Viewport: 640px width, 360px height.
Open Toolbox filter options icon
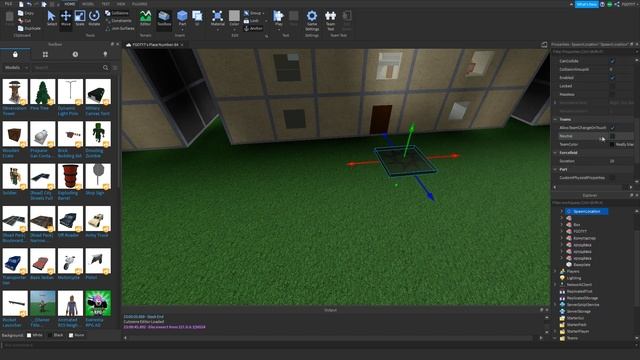click(115, 67)
